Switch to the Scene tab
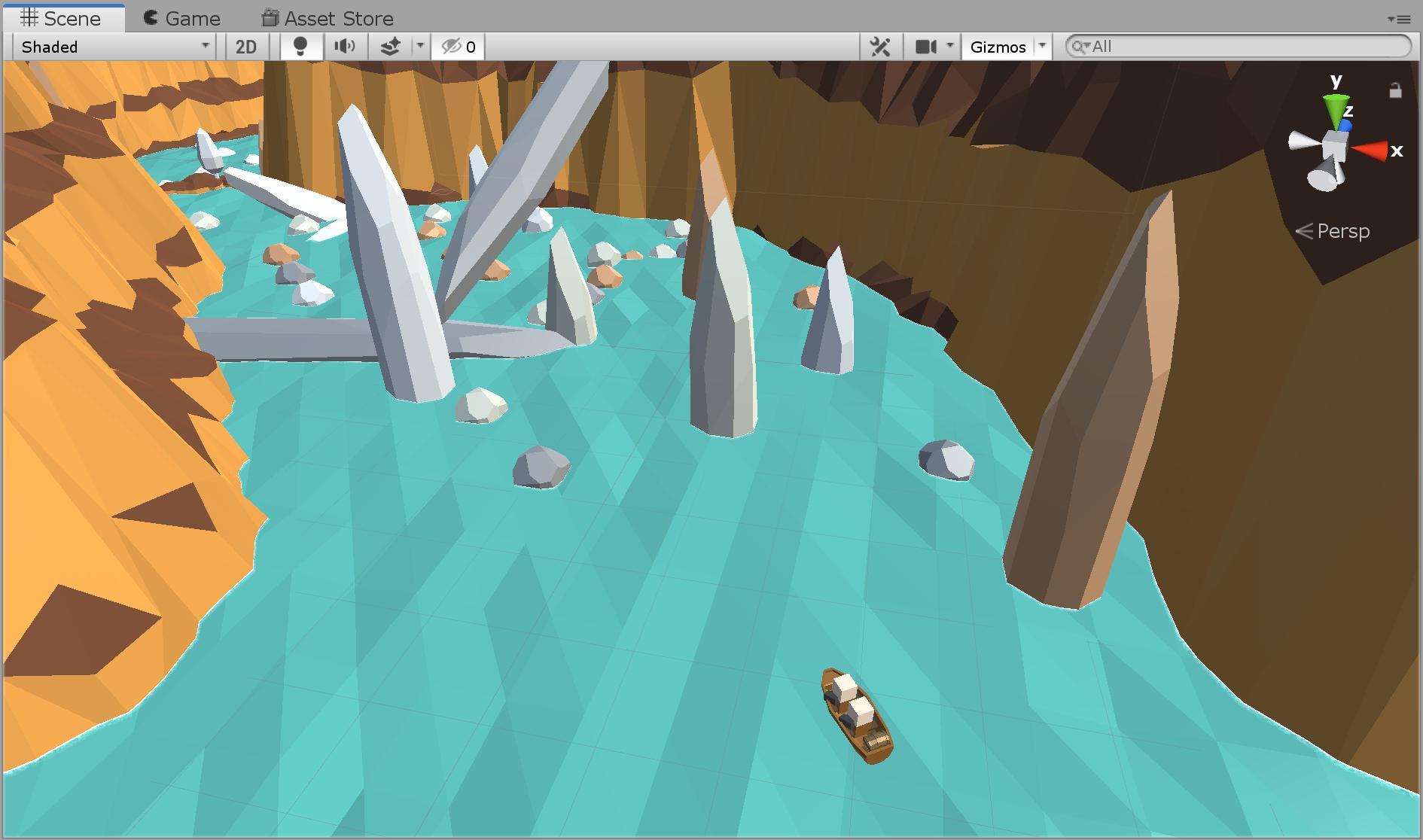Viewport: 1423px width, 840px height. (x=64, y=18)
